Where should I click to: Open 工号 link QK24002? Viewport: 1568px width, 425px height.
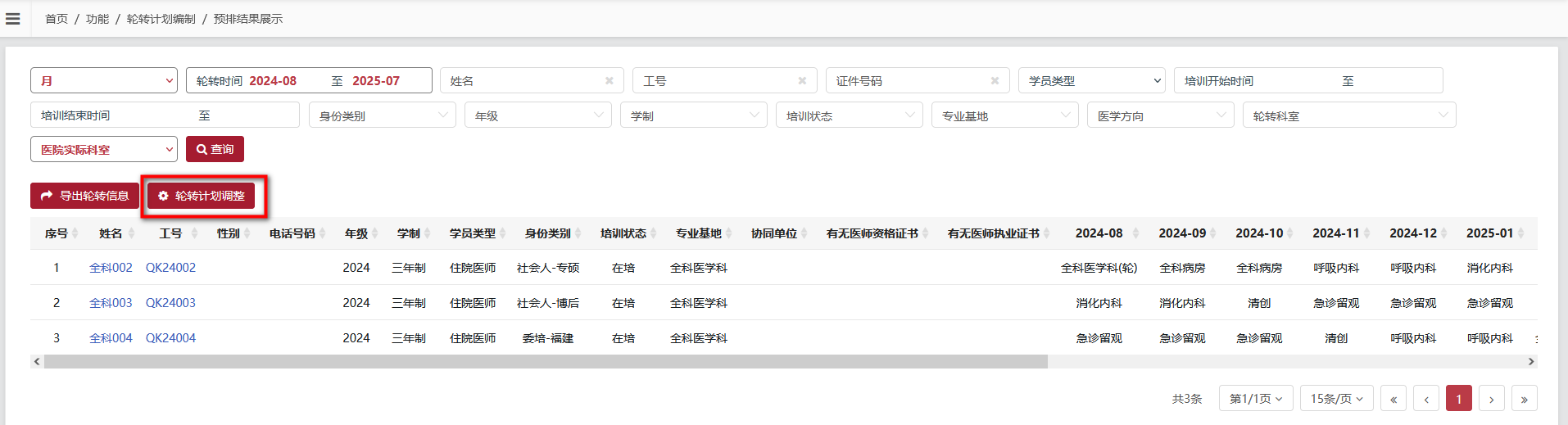[x=170, y=267]
